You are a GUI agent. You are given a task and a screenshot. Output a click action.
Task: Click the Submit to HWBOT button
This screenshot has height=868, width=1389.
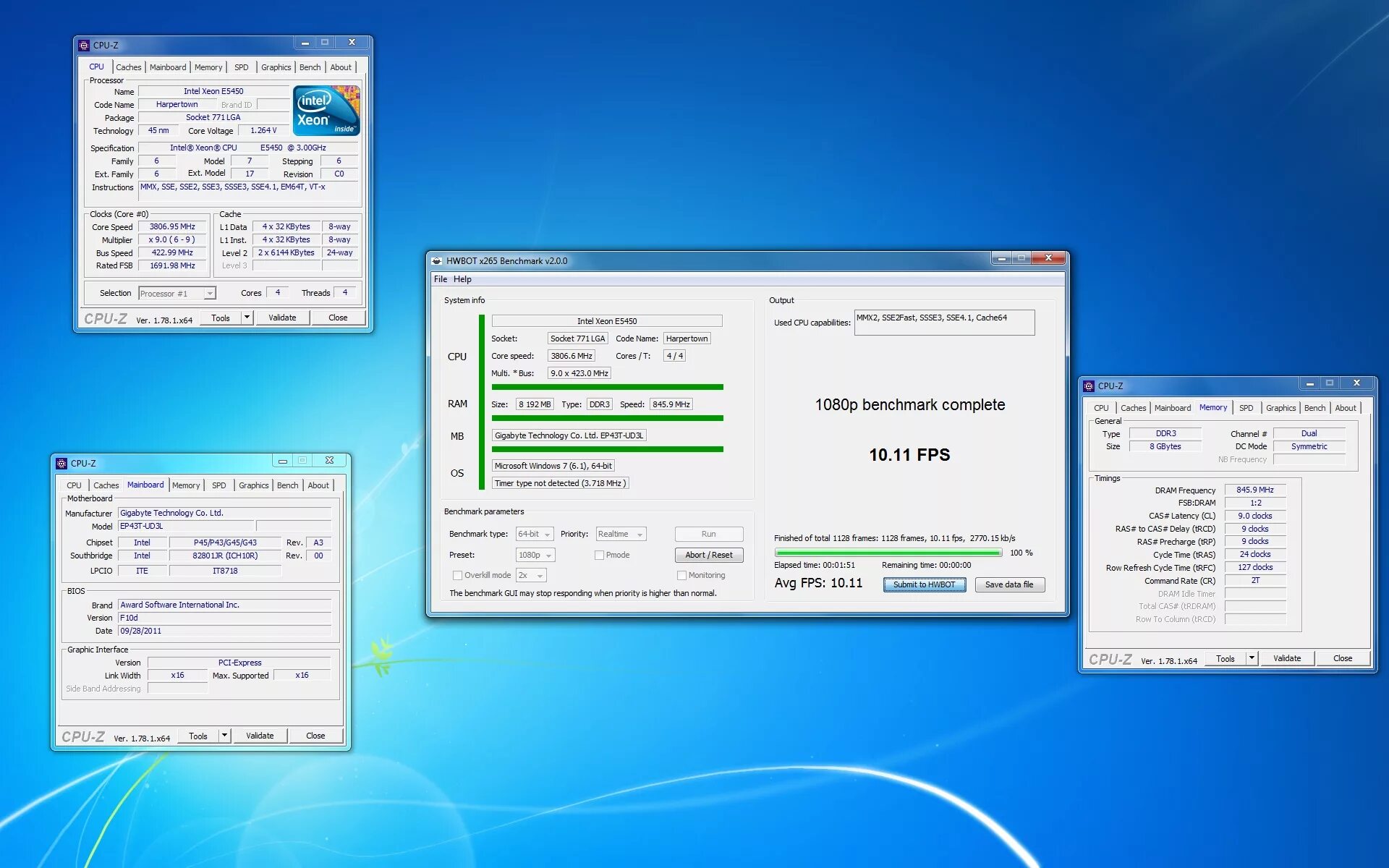920,584
